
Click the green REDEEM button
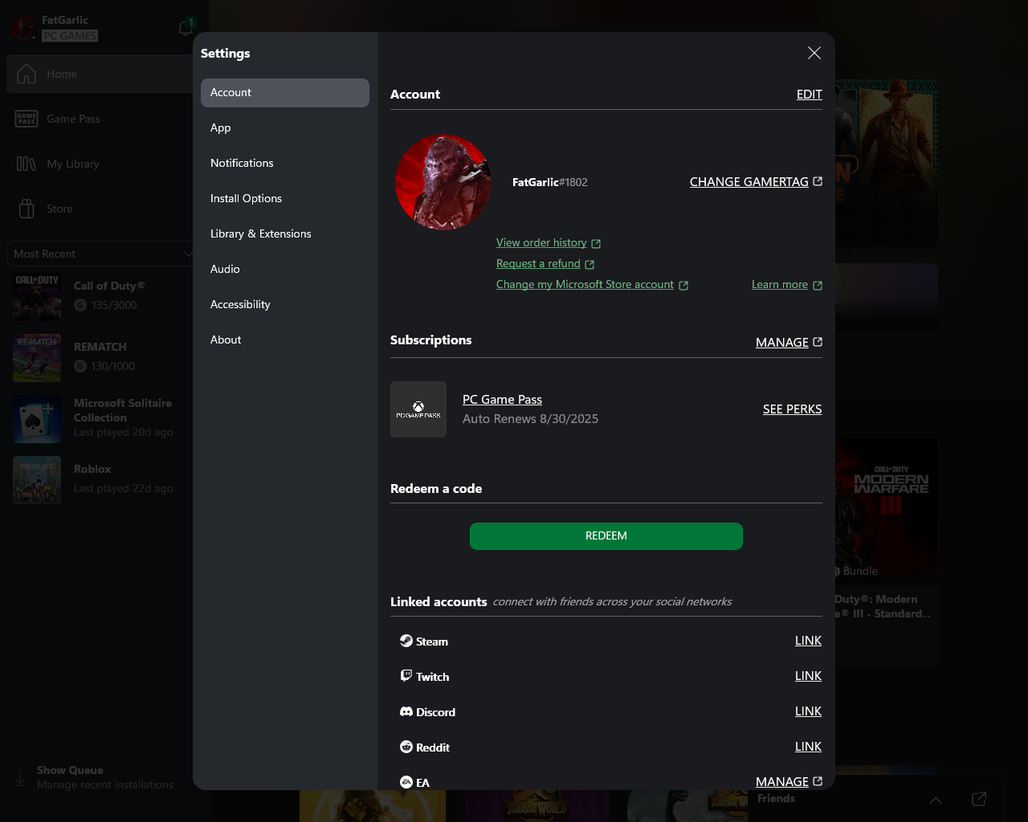(606, 536)
